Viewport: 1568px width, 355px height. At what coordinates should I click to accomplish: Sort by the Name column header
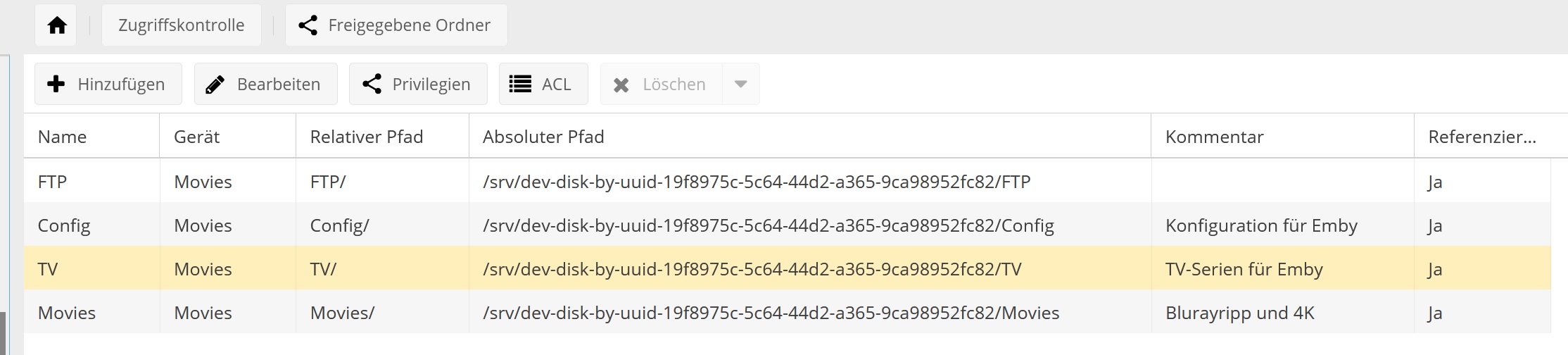pos(91,136)
